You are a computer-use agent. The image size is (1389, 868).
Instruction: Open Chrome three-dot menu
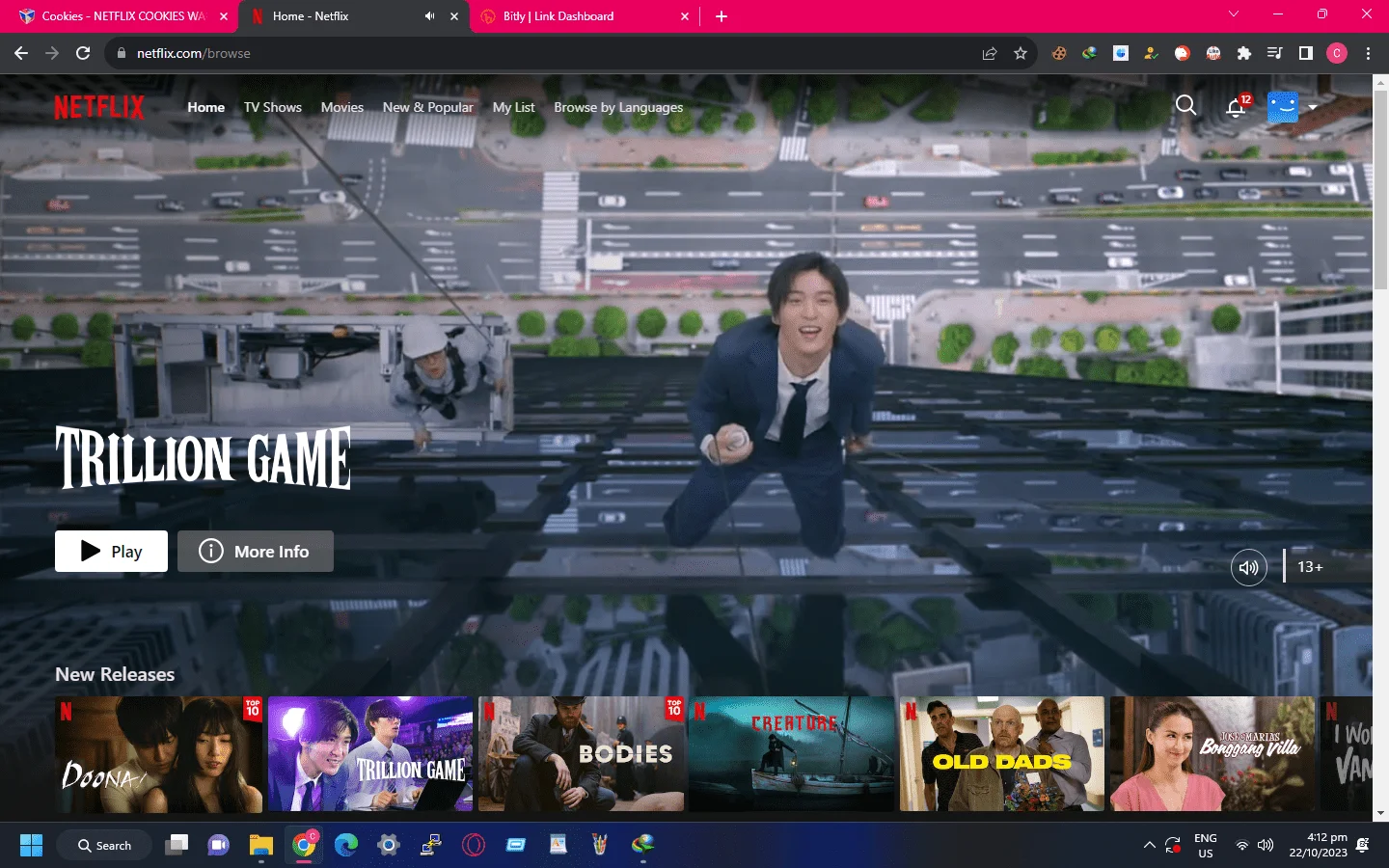1368,53
